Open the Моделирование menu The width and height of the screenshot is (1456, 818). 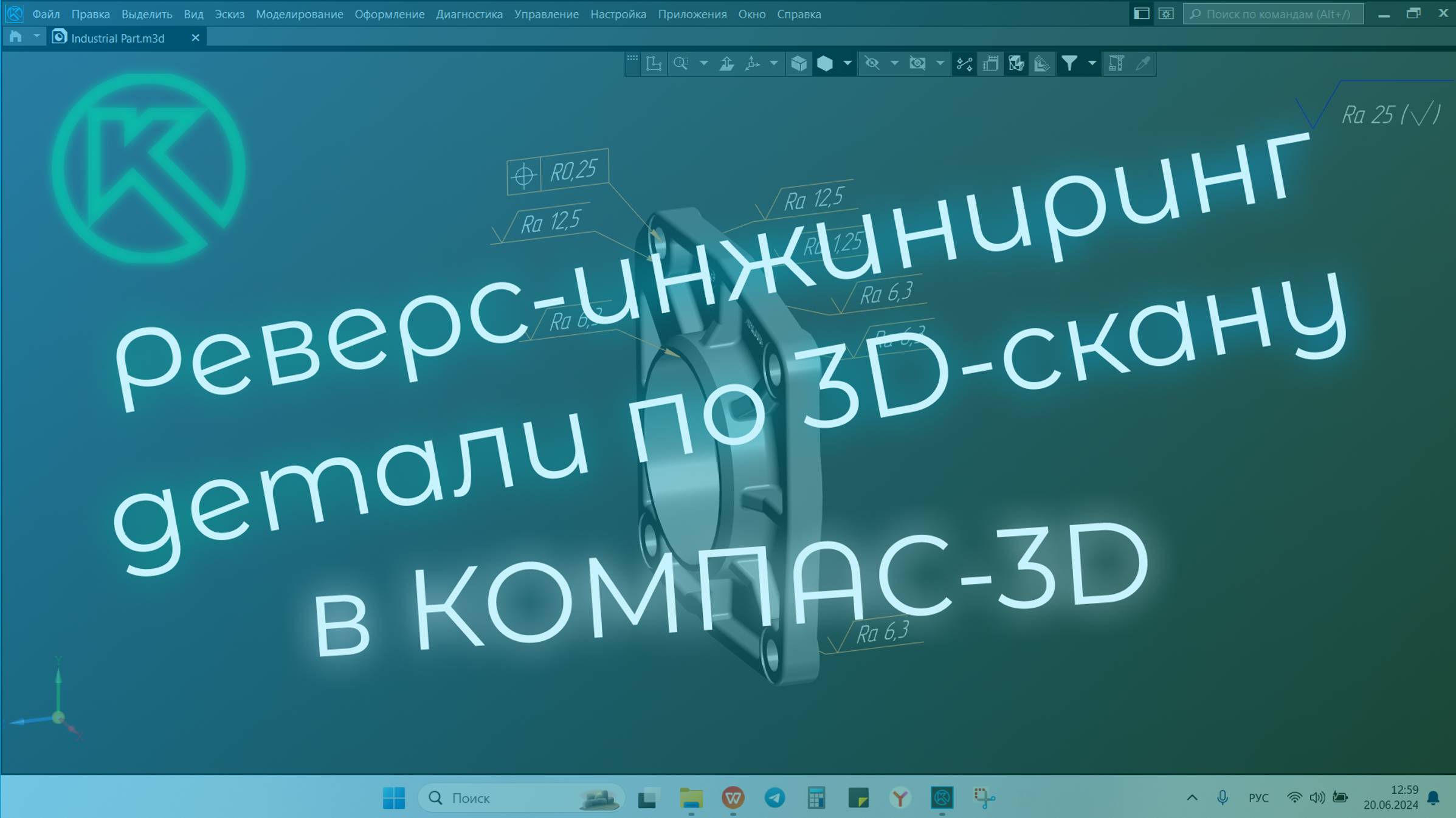(299, 14)
